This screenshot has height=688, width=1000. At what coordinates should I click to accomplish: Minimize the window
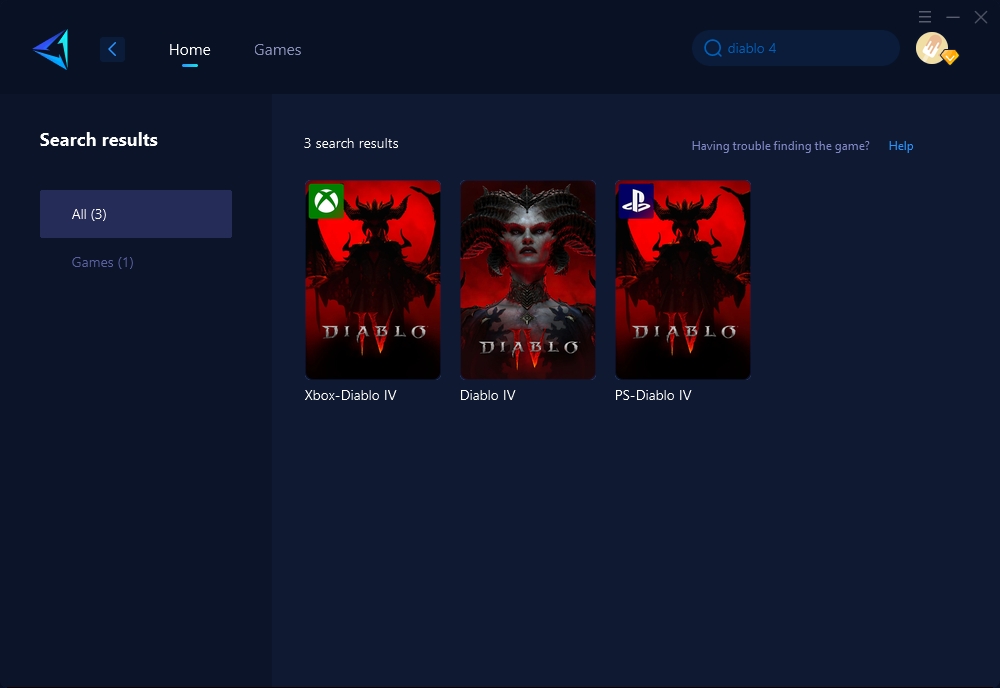[x=953, y=17]
